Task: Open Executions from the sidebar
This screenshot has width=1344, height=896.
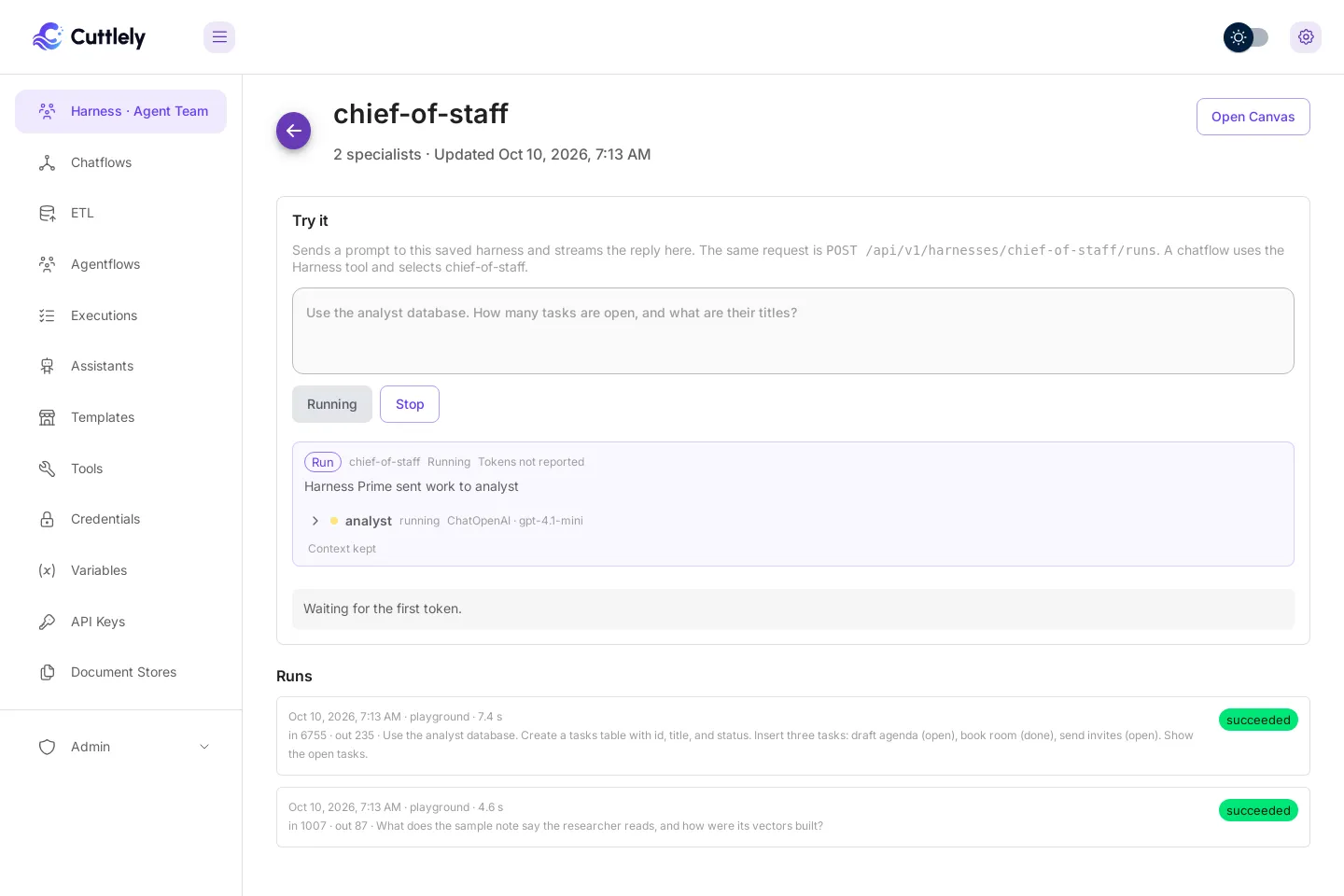Action: click(x=120, y=315)
